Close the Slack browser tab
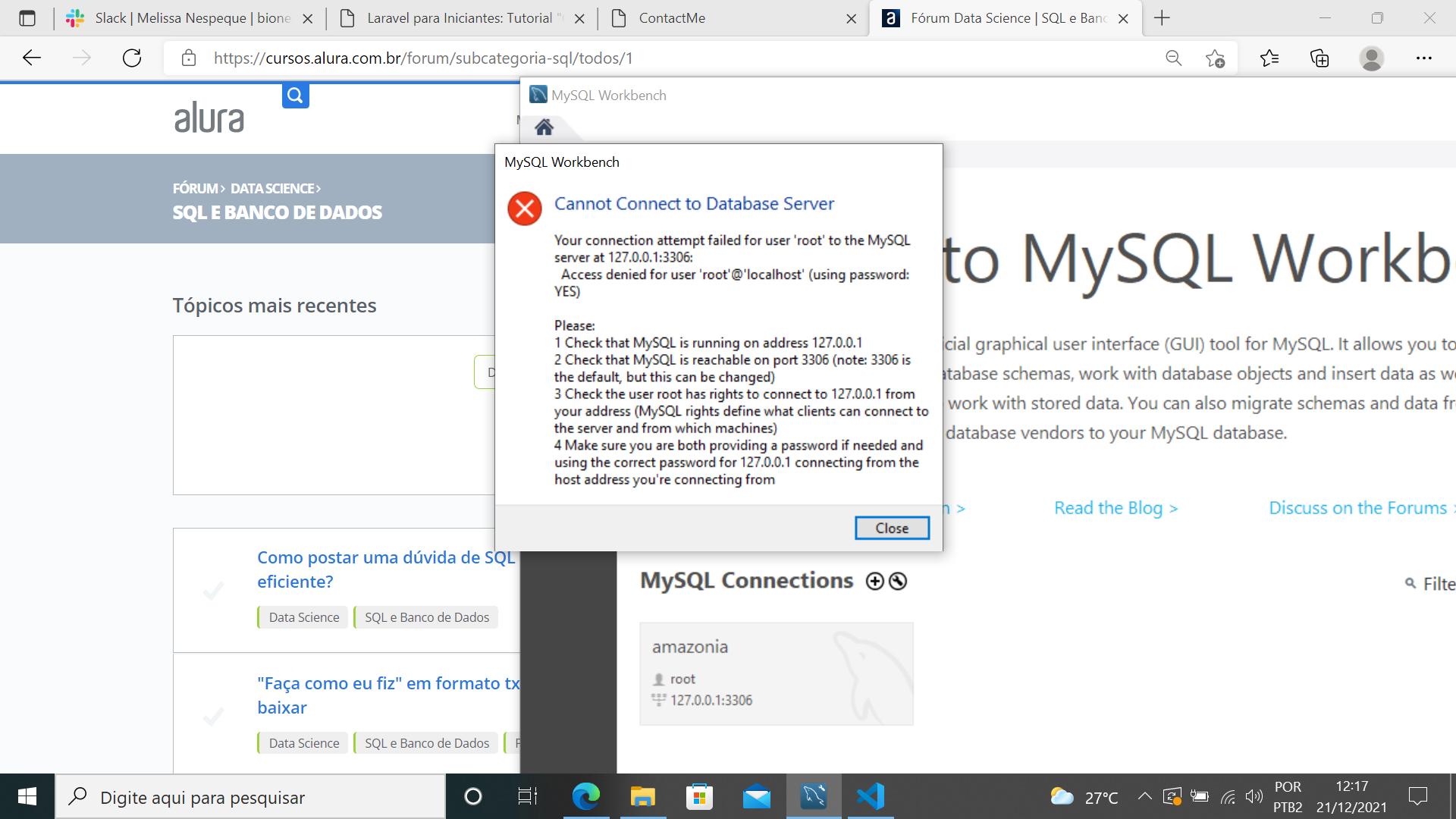The height and width of the screenshot is (819, 1456). pos(308,19)
